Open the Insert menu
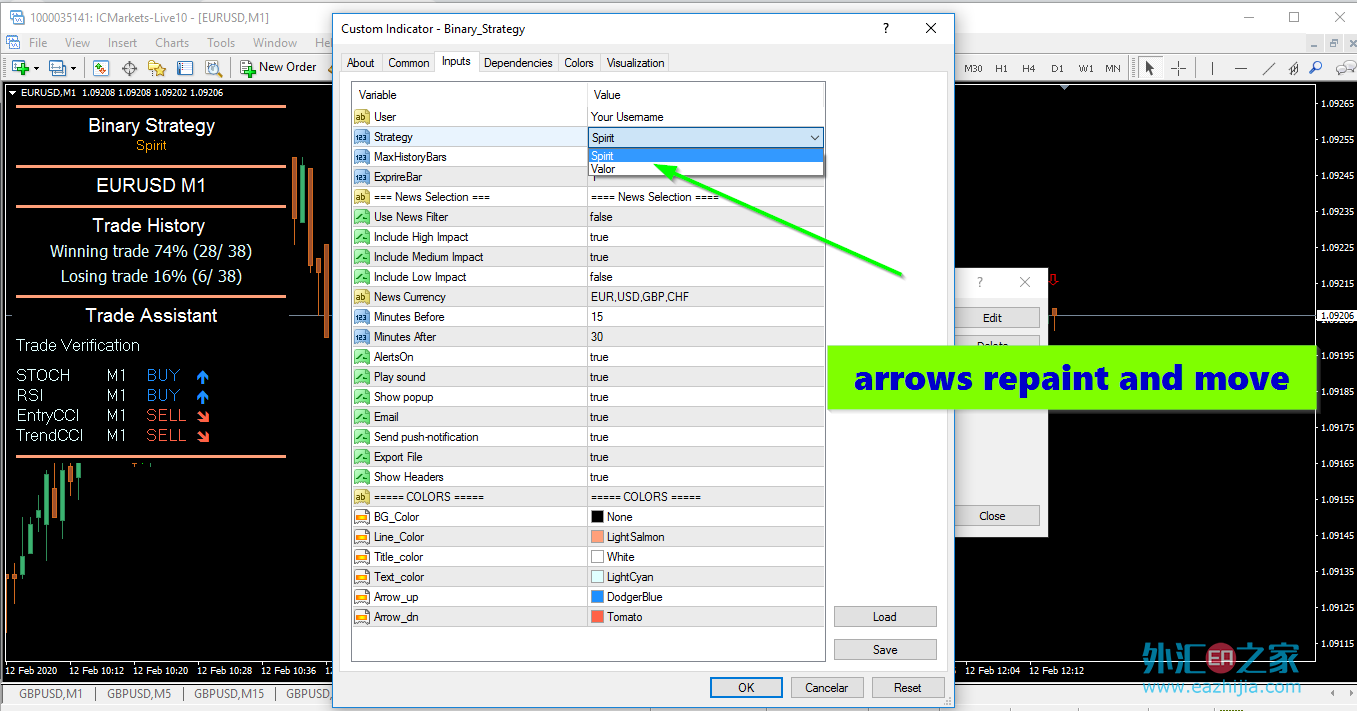This screenshot has width=1357, height=711. click(x=122, y=43)
